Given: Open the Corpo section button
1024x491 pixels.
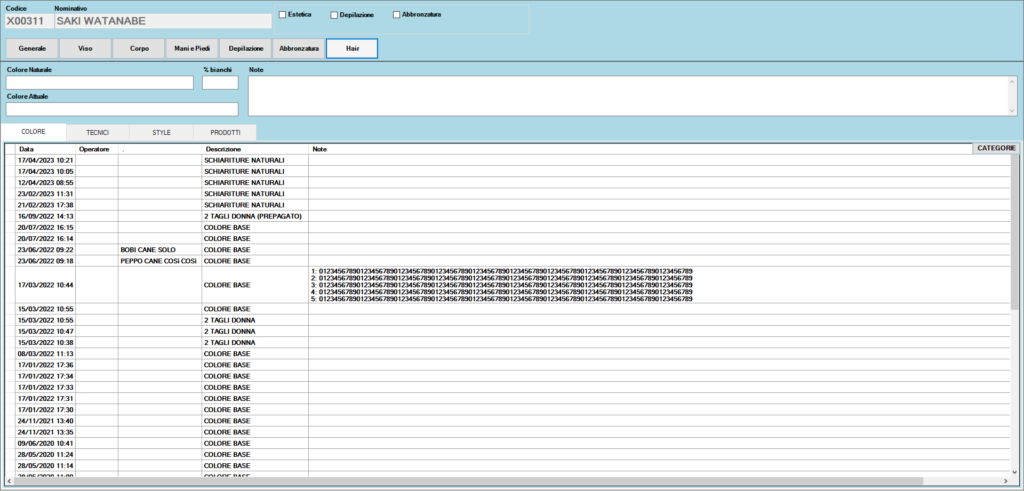Looking at the screenshot, I should pos(139,48).
